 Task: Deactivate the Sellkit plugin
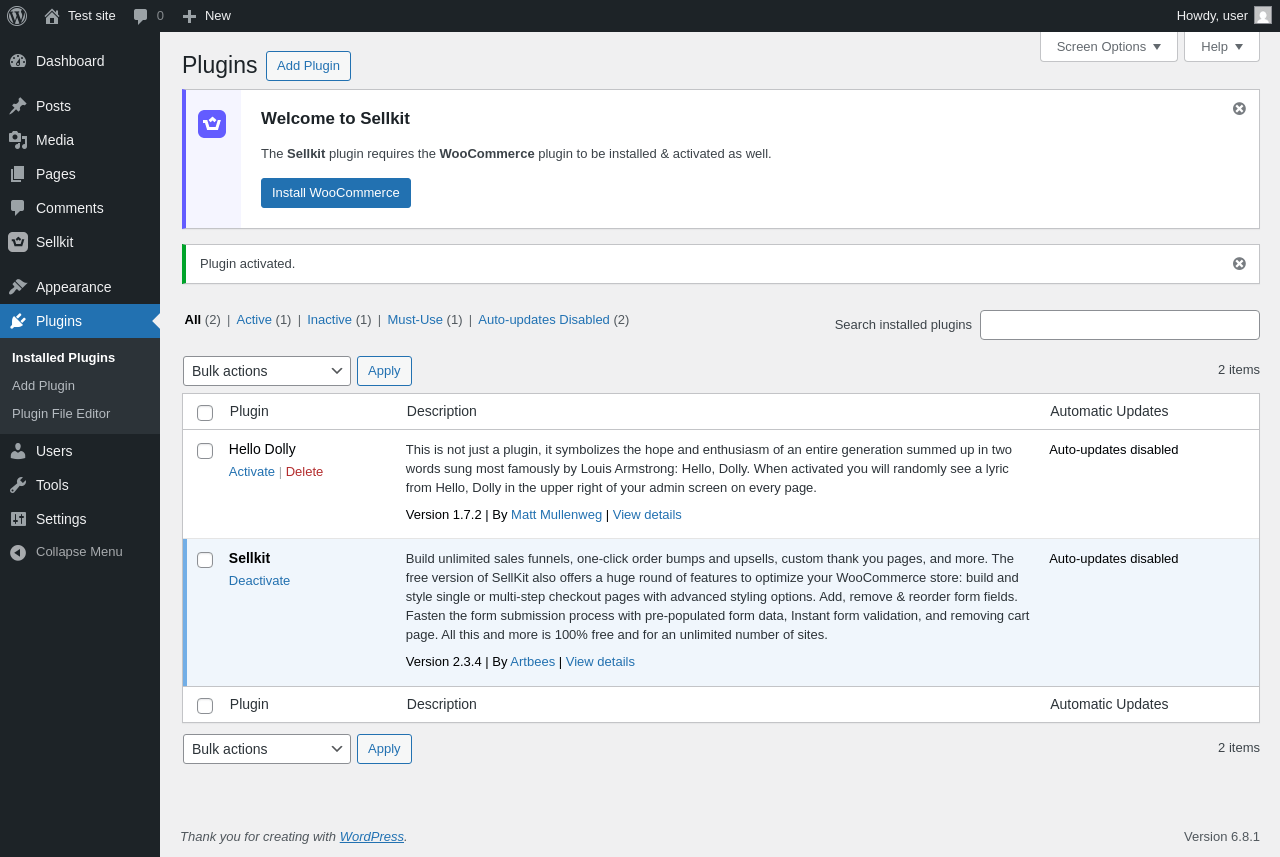coord(259,581)
